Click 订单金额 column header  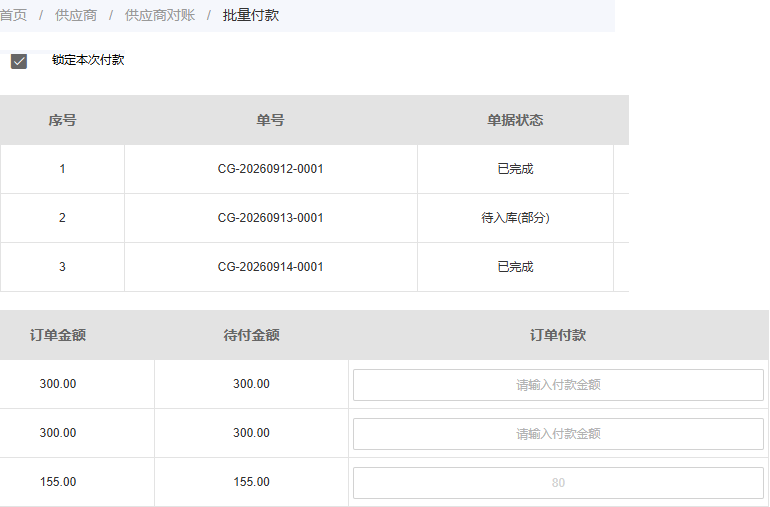[x=58, y=335]
